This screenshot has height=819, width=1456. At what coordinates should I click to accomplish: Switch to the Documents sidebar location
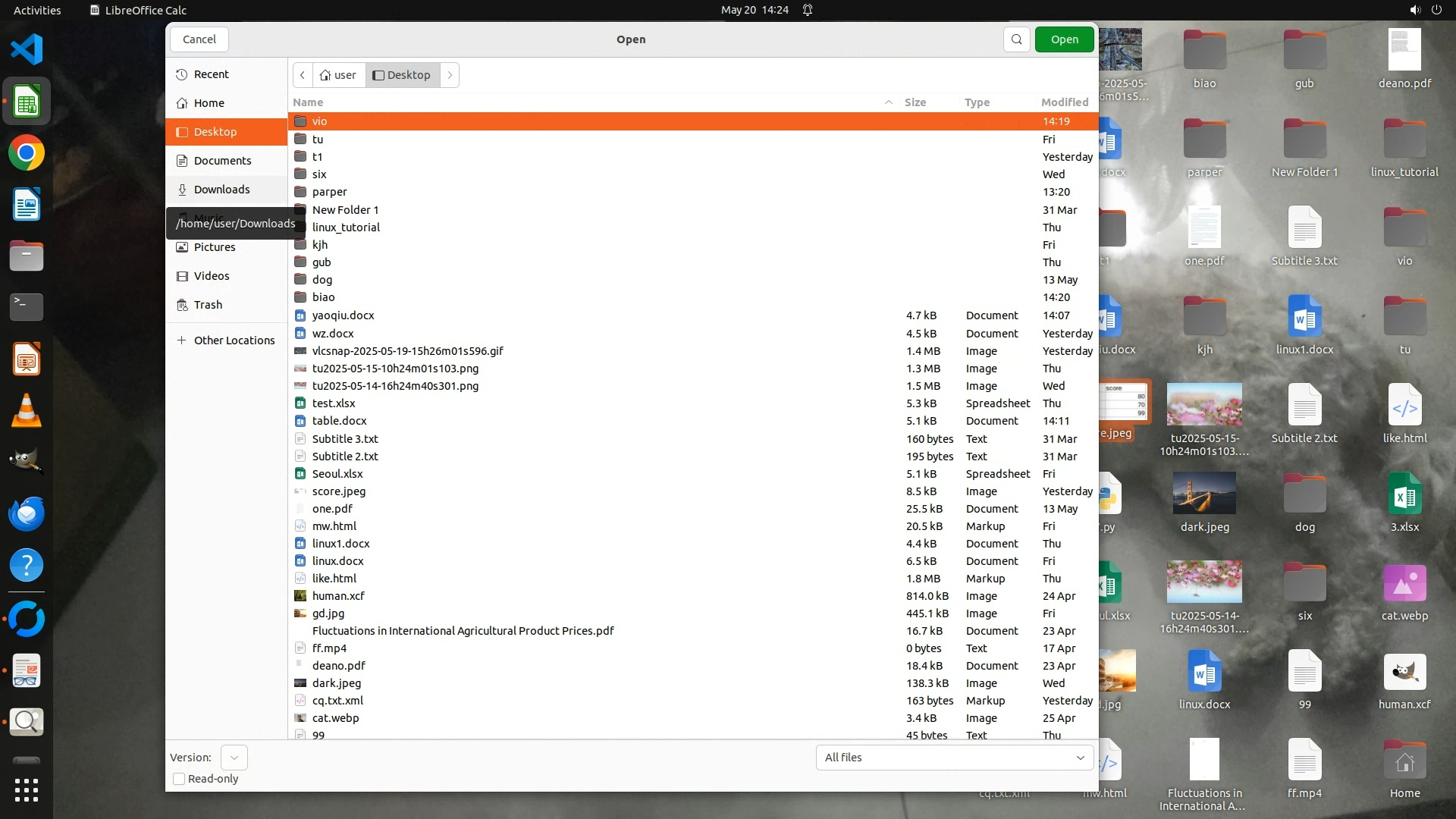tap(222, 161)
